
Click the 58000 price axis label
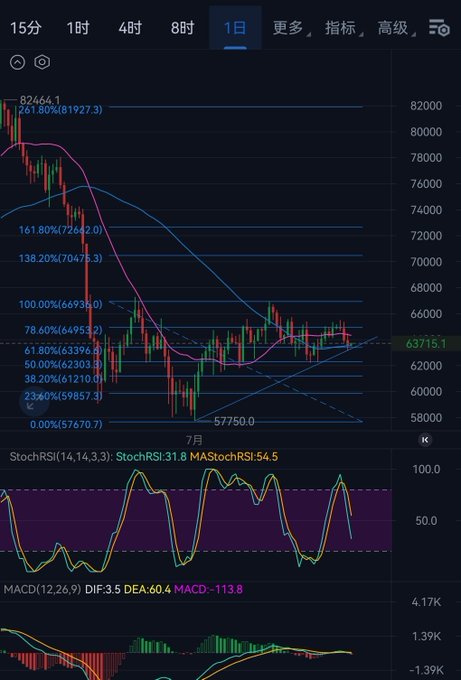426,418
